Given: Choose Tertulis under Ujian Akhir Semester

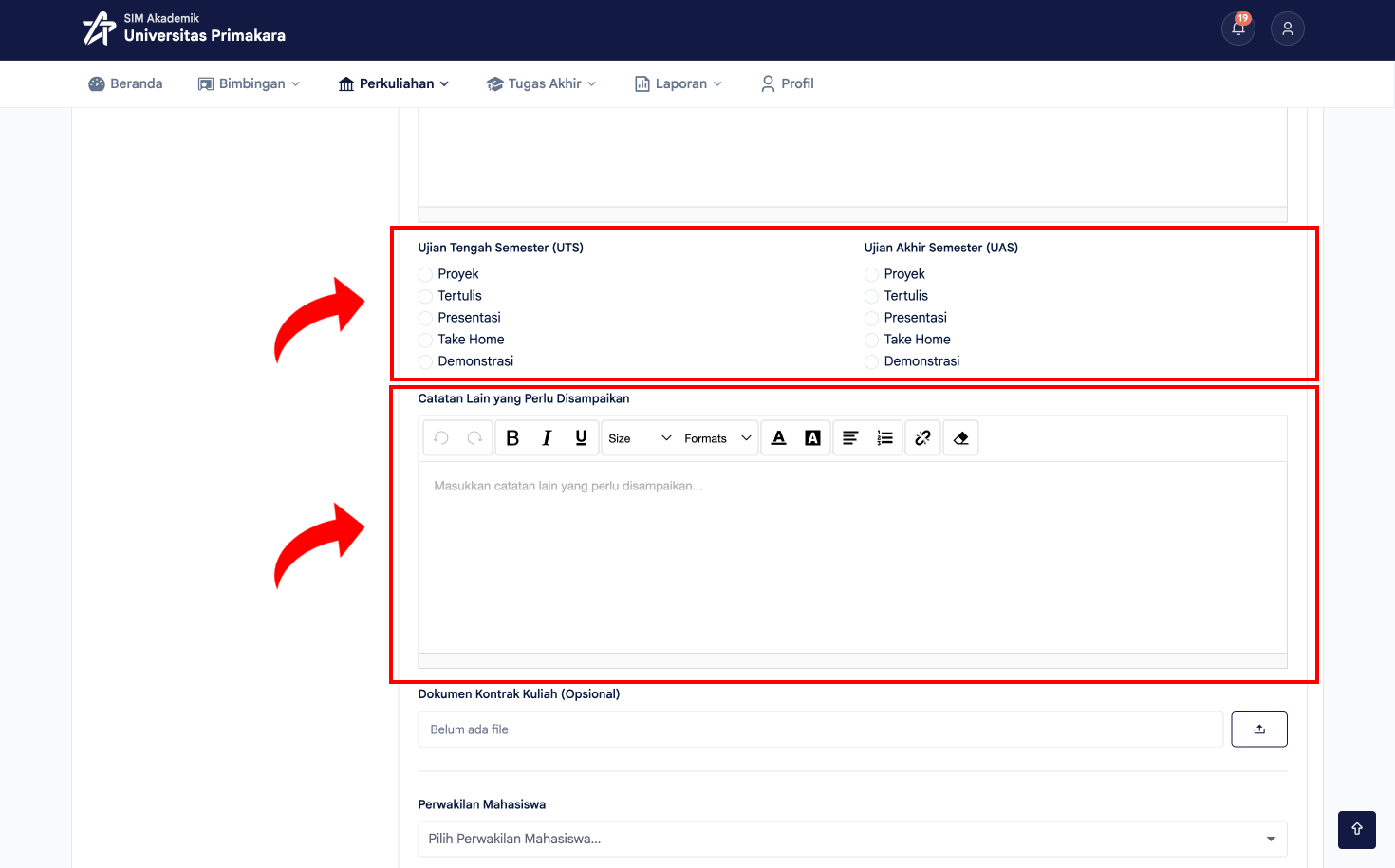Looking at the screenshot, I should tap(871, 296).
